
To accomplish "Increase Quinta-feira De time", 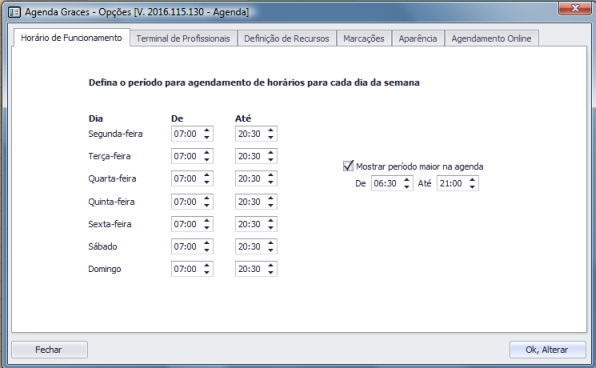I will point(206,198).
